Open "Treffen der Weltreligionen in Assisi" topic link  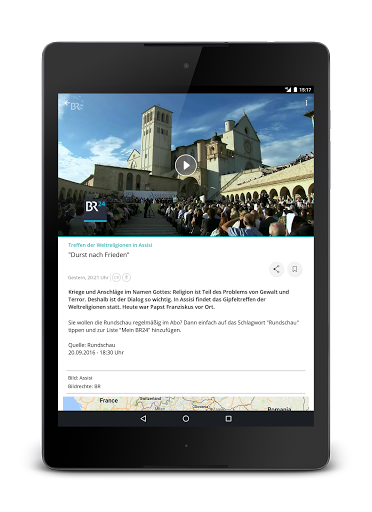tap(110, 245)
